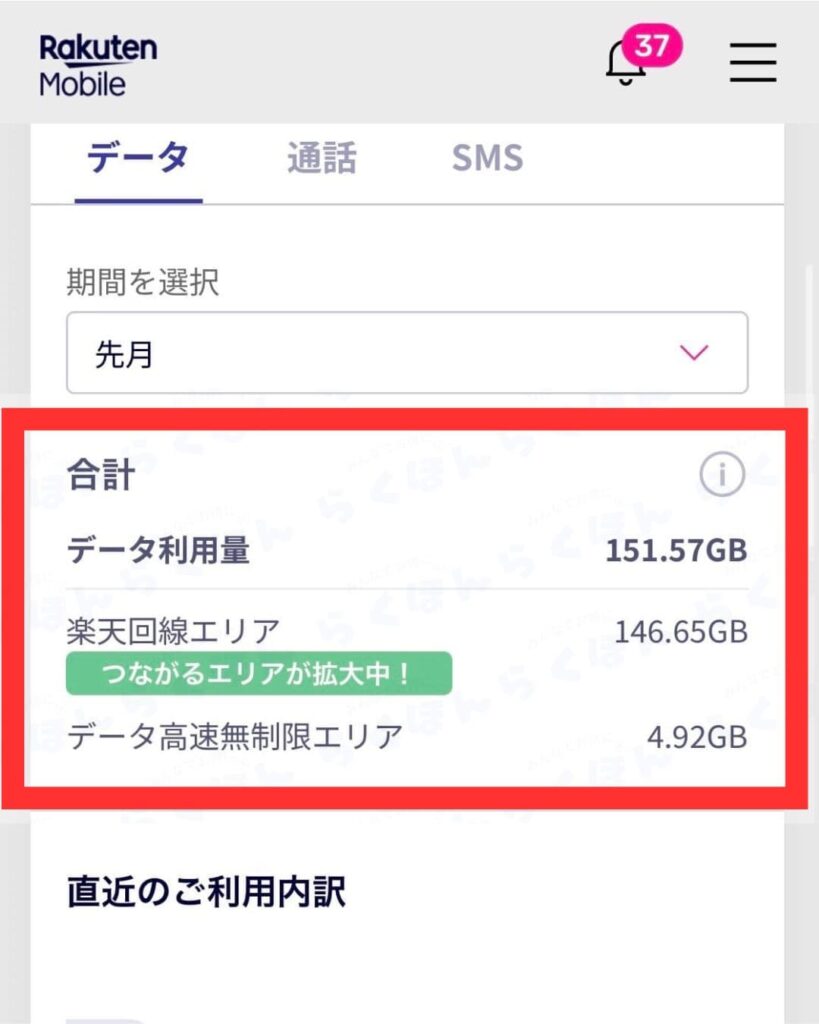The image size is (819, 1024).
Task: Switch to the 通話 tab
Action: (x=323, y=157)
